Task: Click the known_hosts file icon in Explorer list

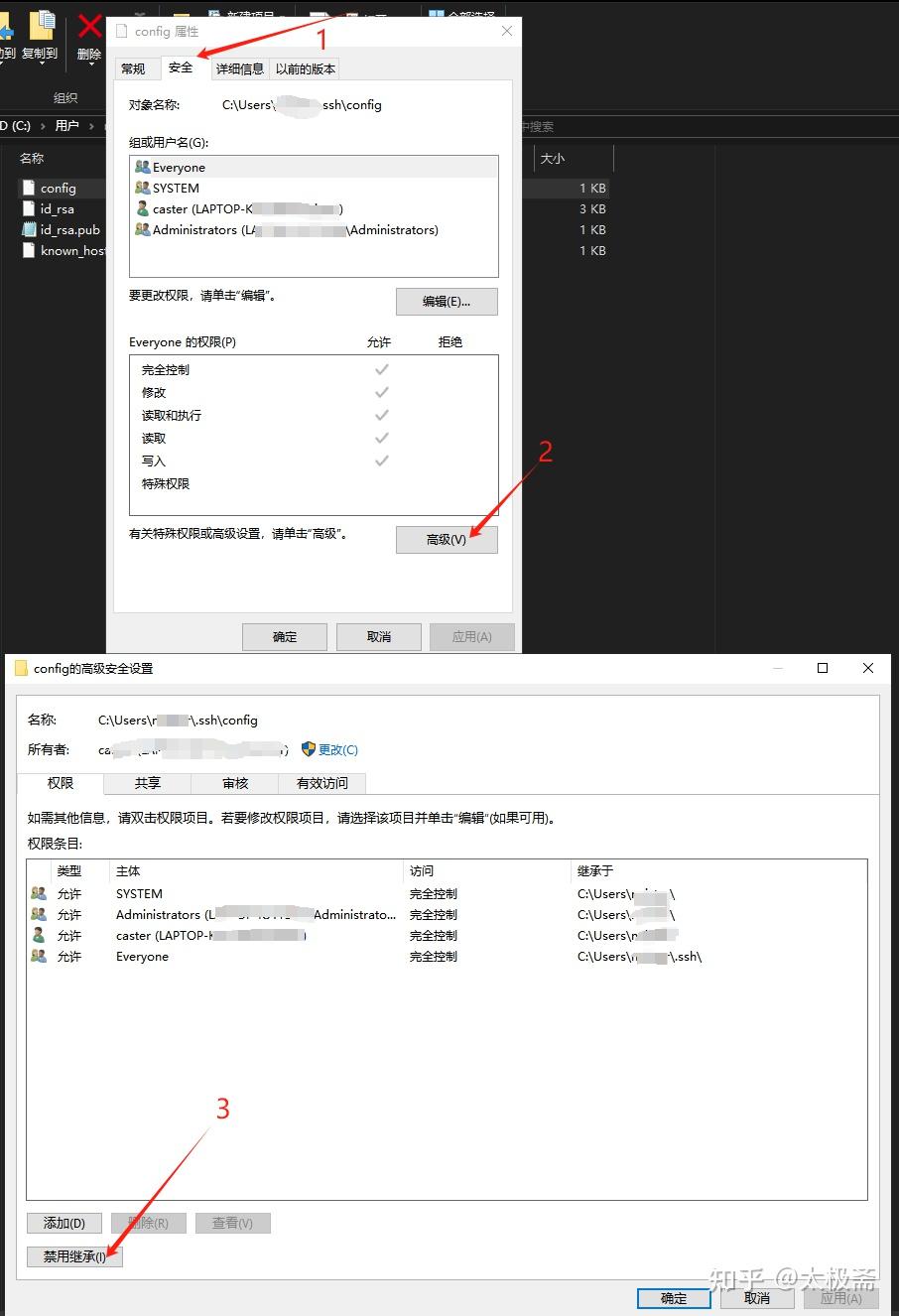Action: tap(29, 250)
